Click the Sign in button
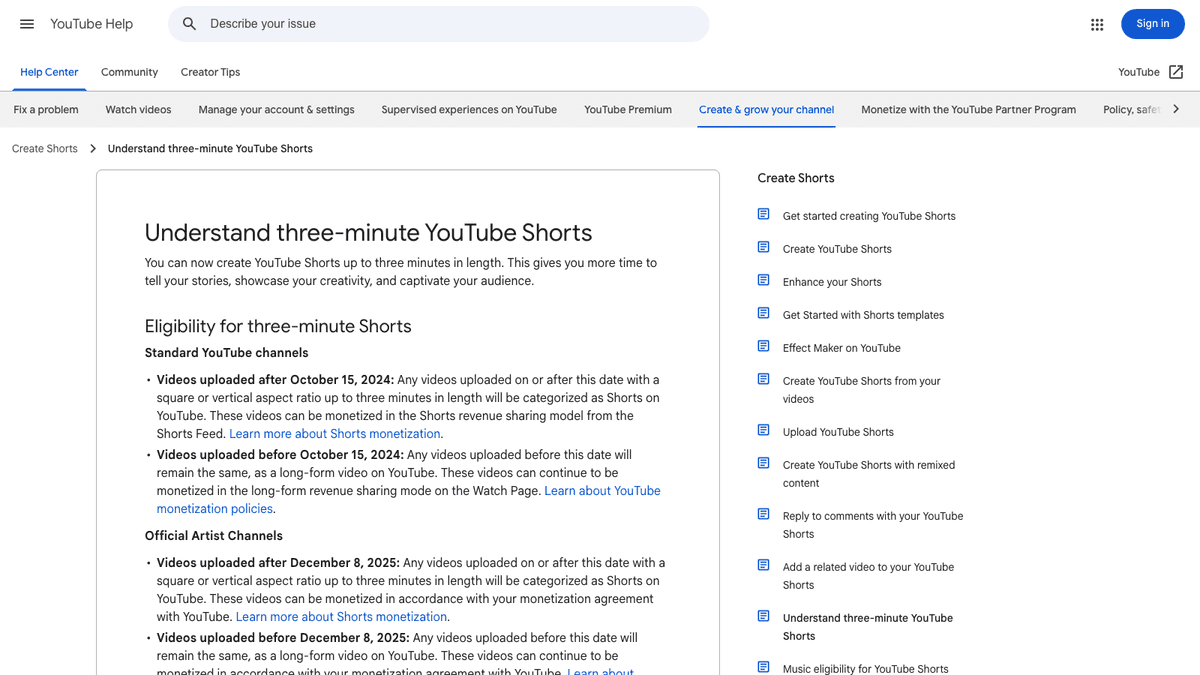 click(x=1152, y=24)
